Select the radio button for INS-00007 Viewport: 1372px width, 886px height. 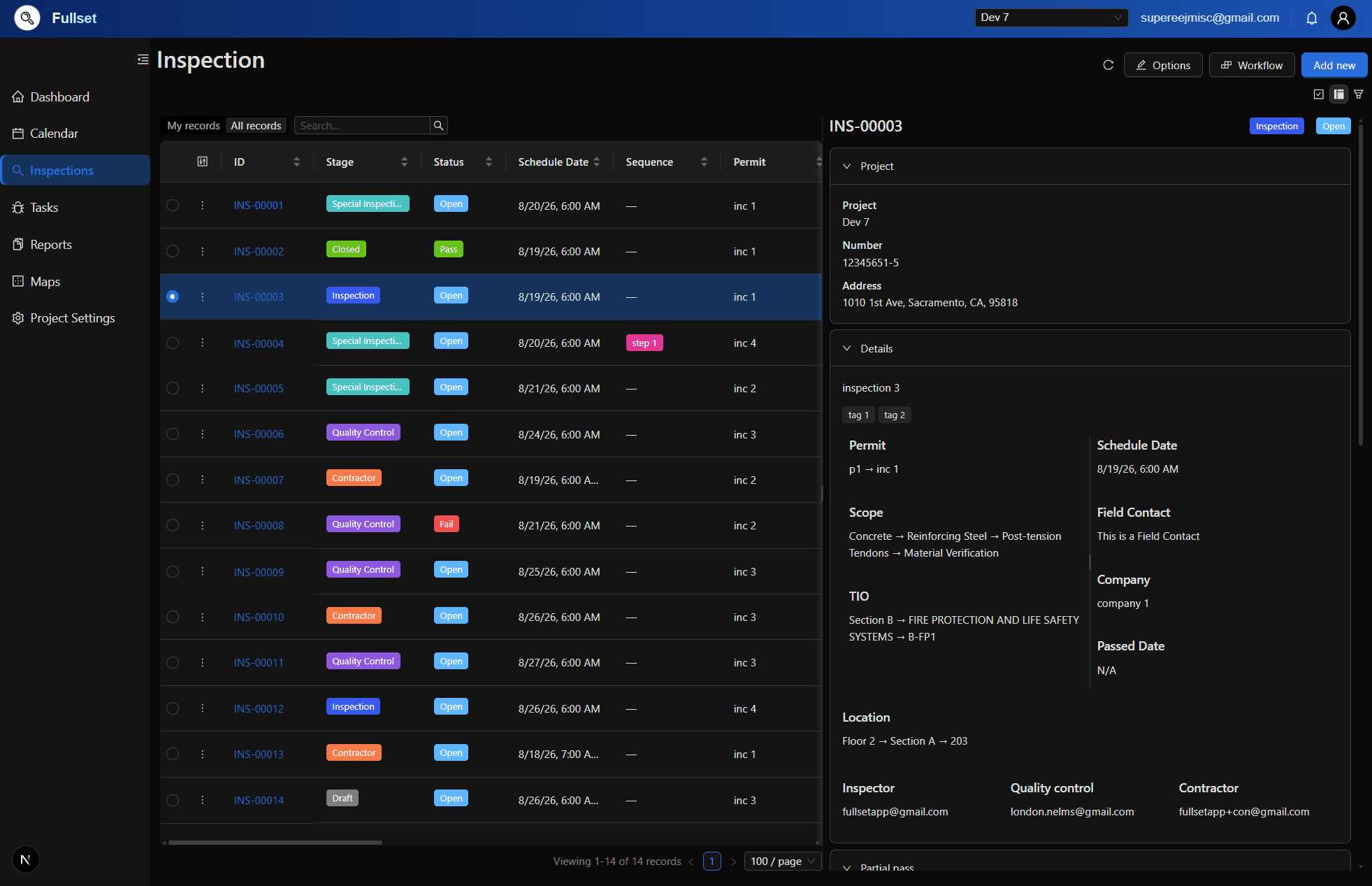[173, 480]
